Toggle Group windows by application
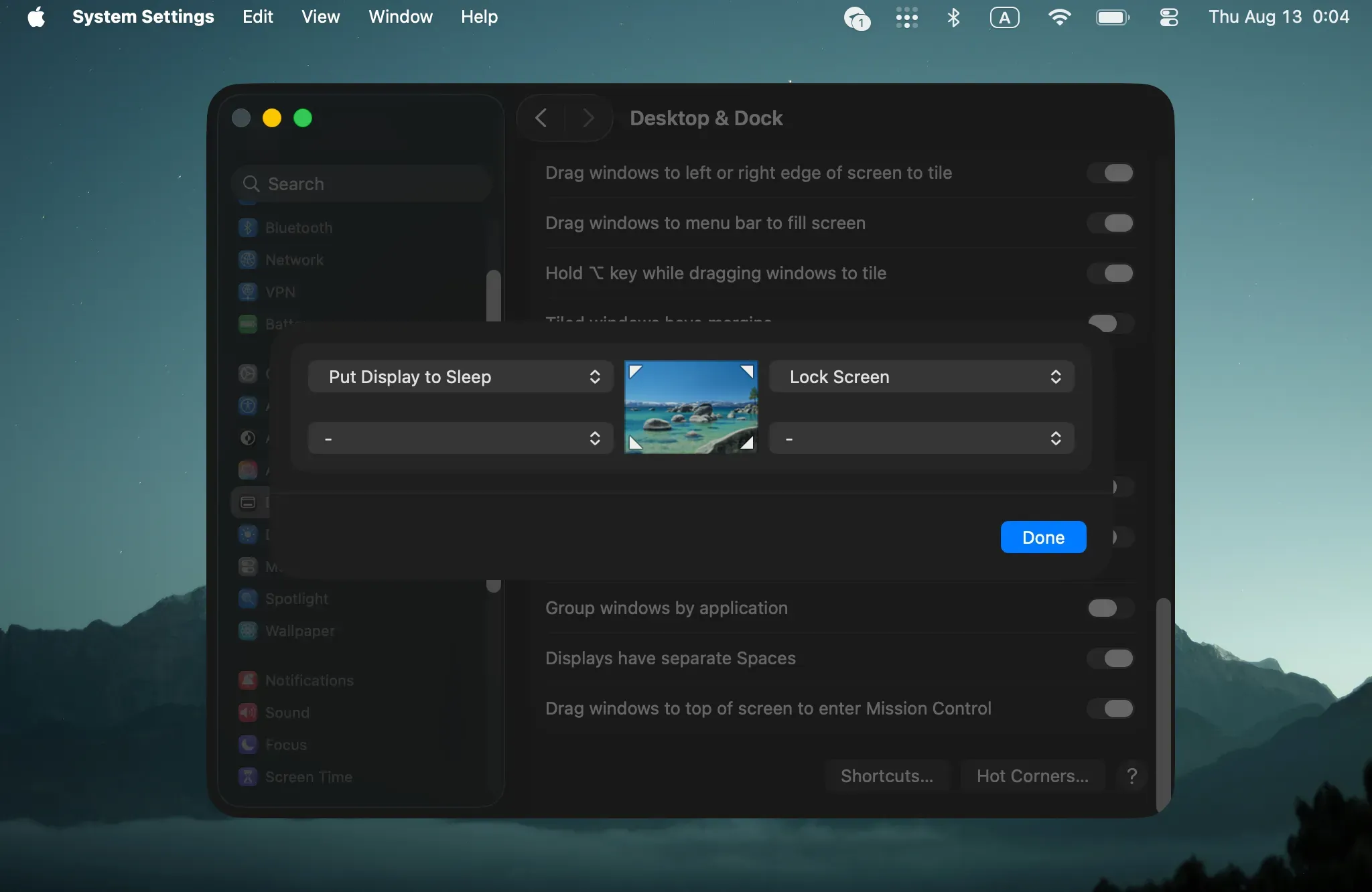The height and width of the screenshot is (892, 1372). [1110, 608]
